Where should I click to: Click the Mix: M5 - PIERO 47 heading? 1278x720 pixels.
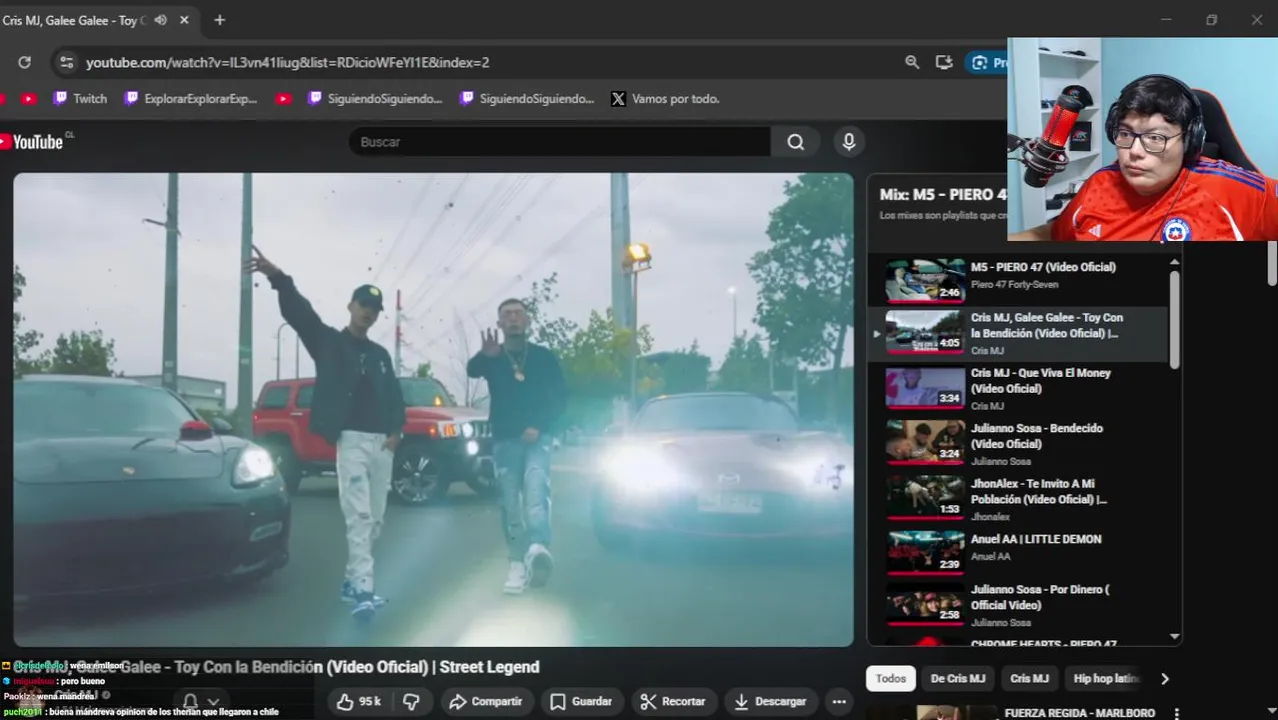coord(943,194)
